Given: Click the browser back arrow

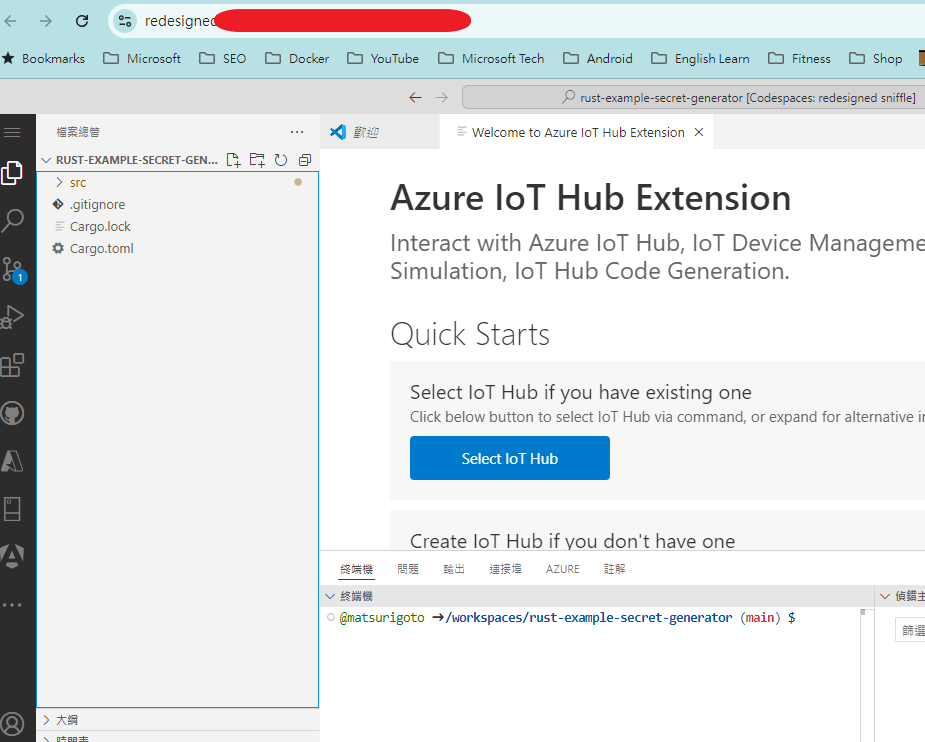Looking at the screenshot, I should pyautogui.click(x=11, y=21).
